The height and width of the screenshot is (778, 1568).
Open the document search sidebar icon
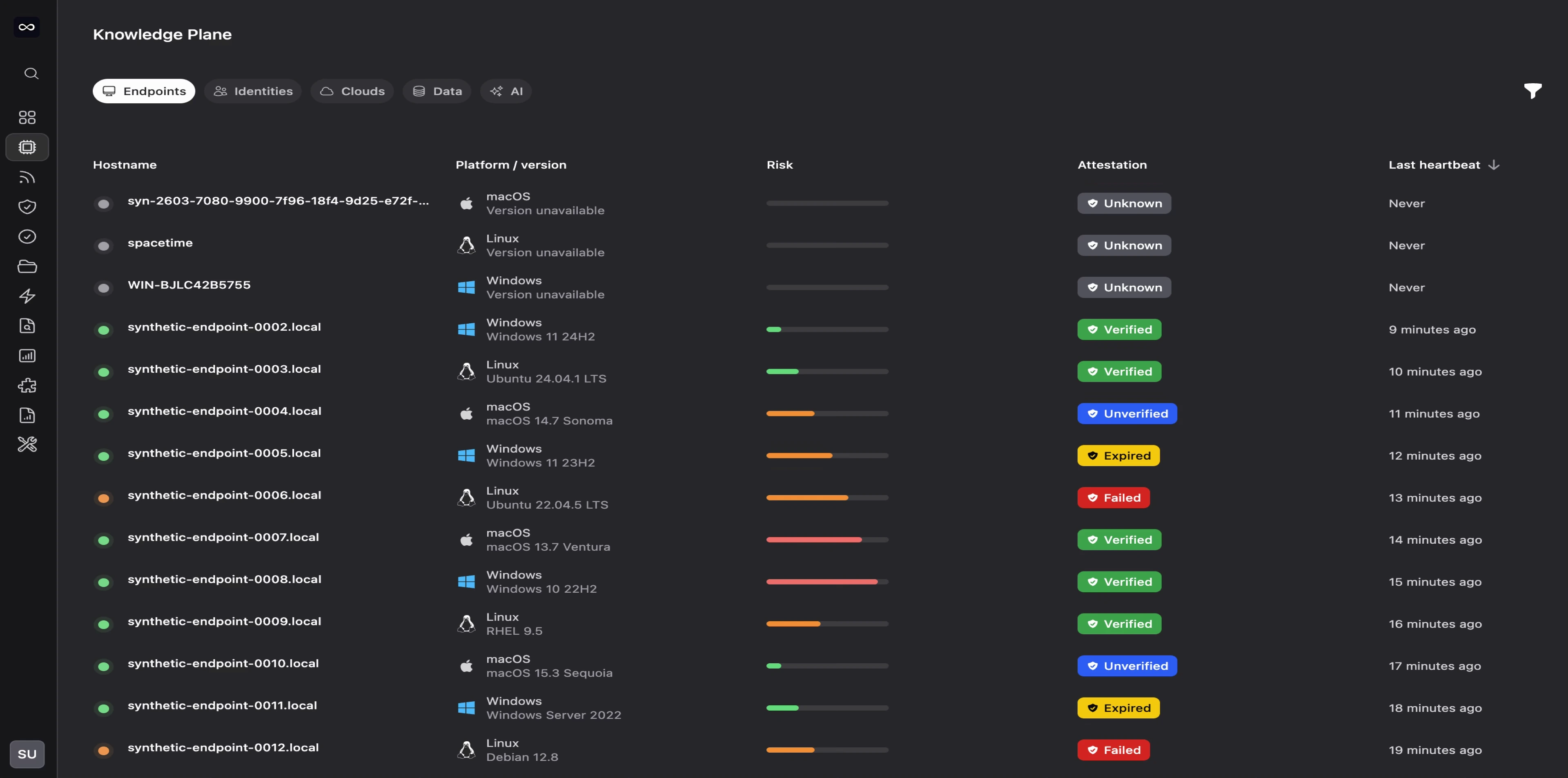[x=27, y=326]
